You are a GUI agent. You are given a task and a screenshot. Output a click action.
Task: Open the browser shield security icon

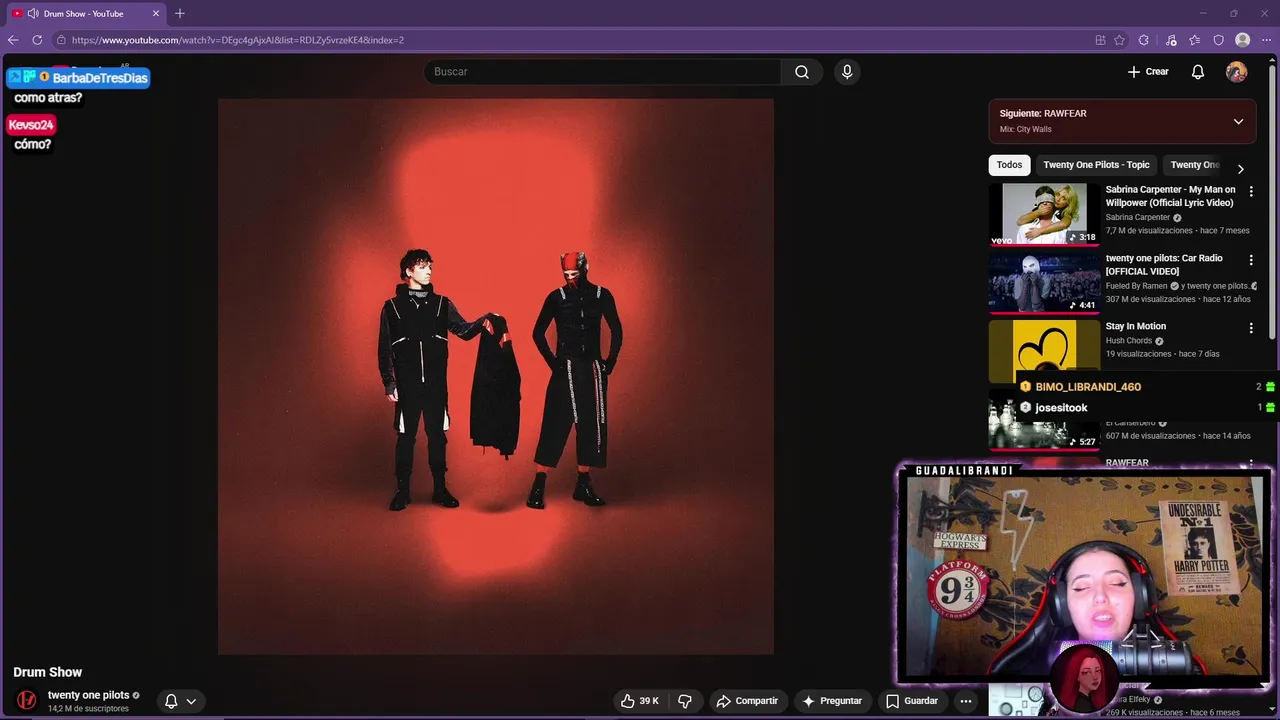[x=1219, y=40]
